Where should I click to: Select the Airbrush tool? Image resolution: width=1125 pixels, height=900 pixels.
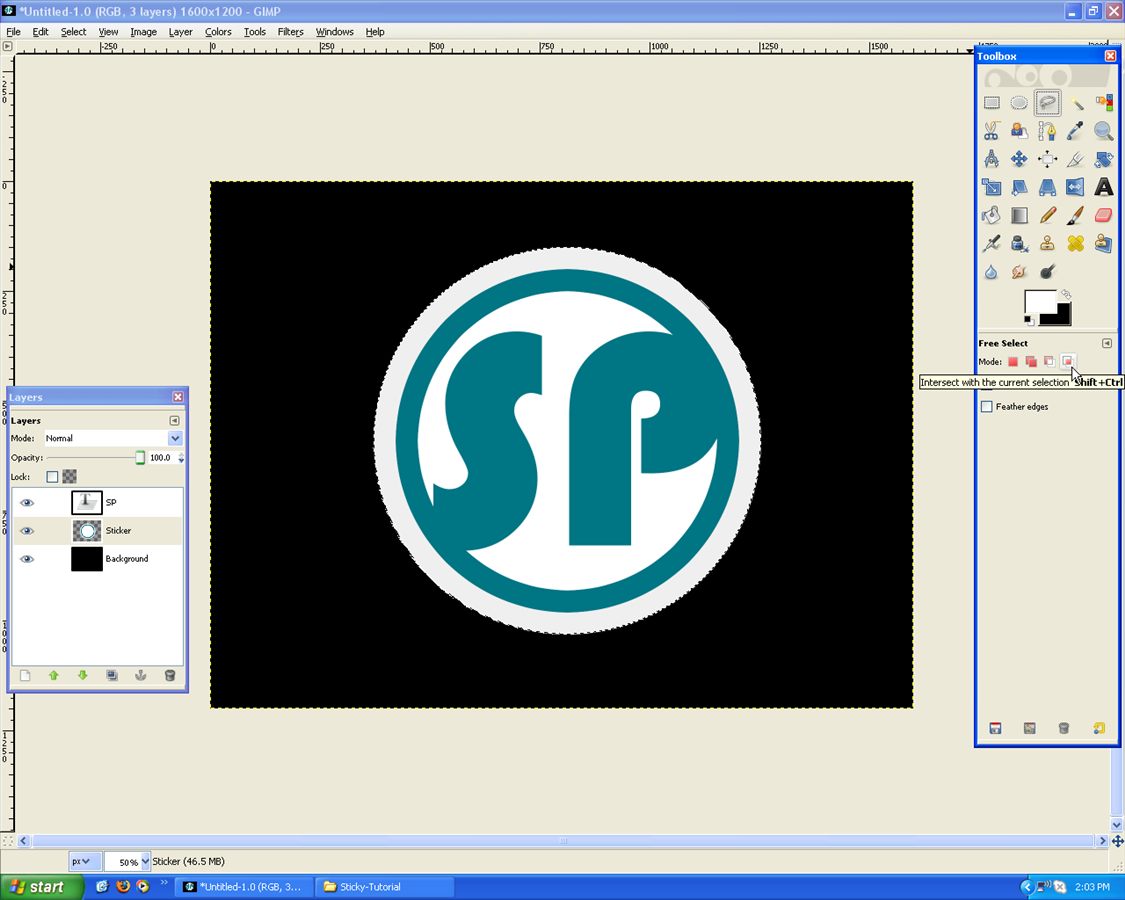992,243
